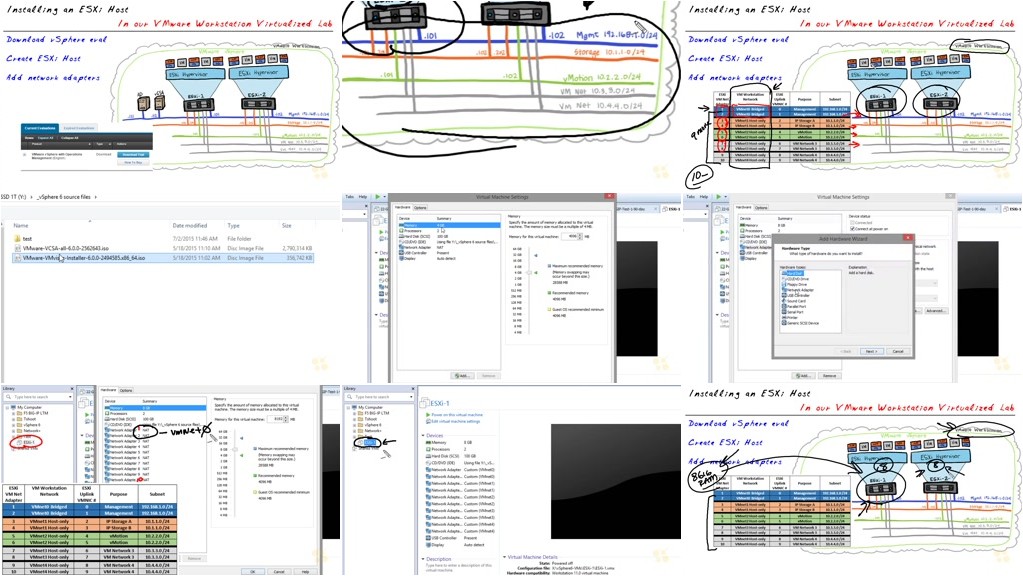Select VMware-VCSA-all-6.0.0 iso file
This screenshot has height=576, width=1023.
pos(65,249)
